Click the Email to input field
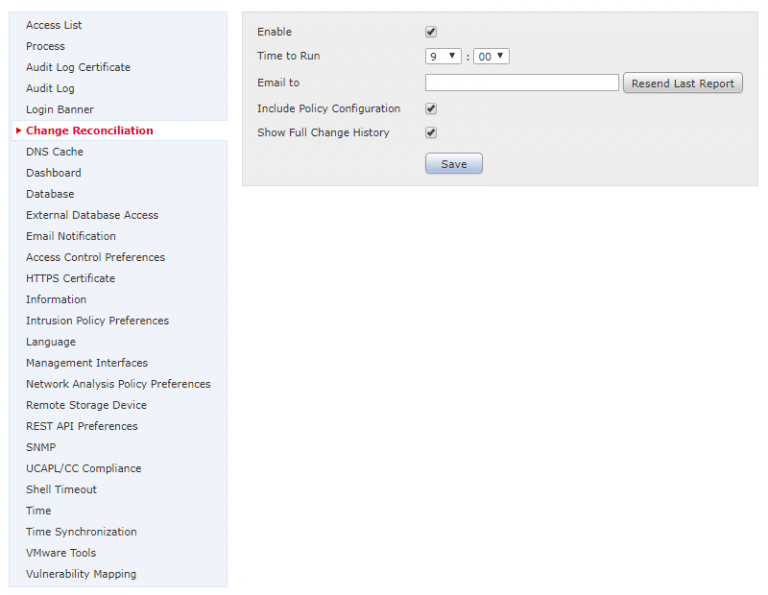 coord(522,82)
